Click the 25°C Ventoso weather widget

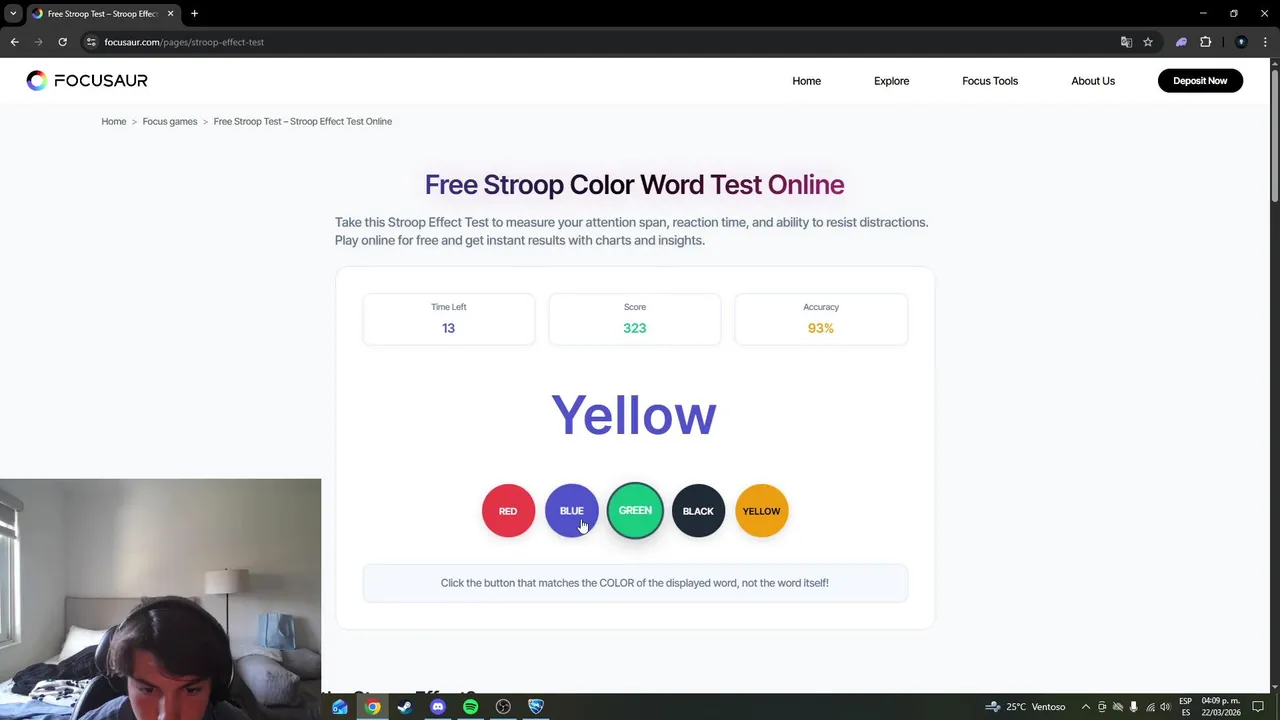pos(1025,707)
